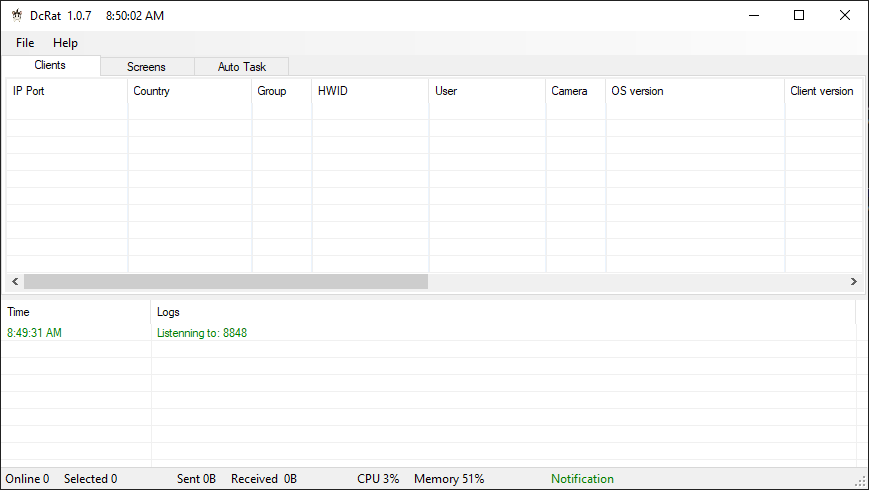The image size is (869, 490).
Task: Click the green Notification label in status bar
Action: (x=582, y=479)
